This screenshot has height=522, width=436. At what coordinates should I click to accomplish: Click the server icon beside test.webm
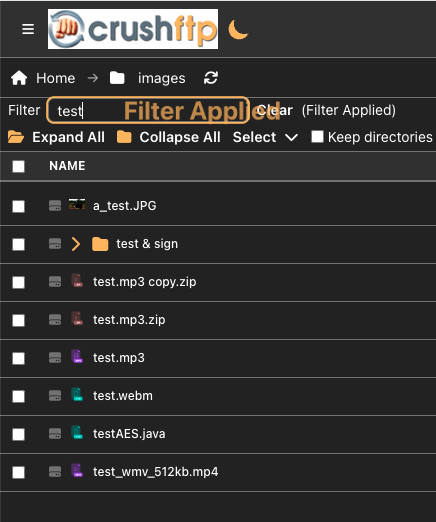pos(55,396)
